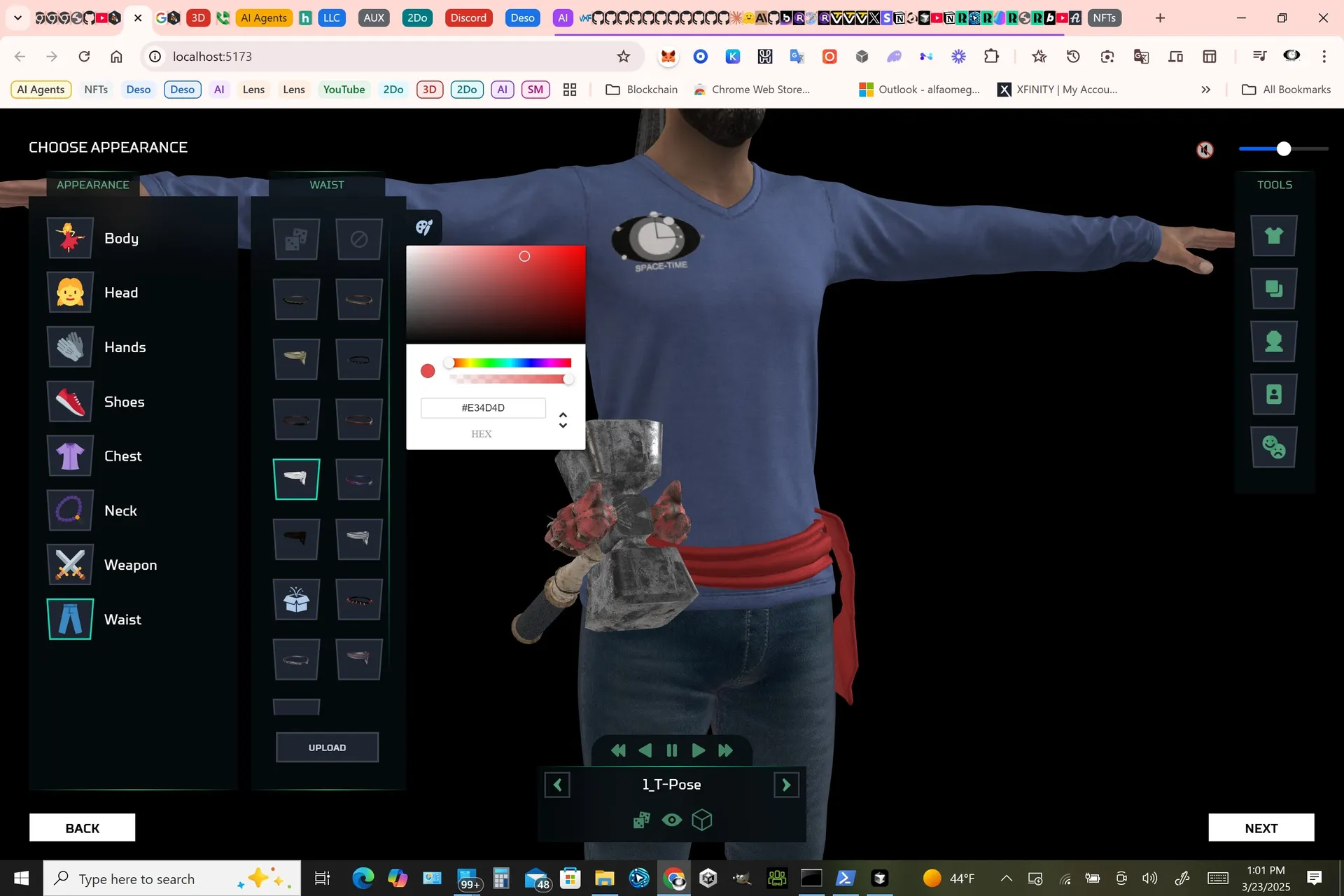Choose the Chest category
This screenshot has width=1344, height=896.
[x=70, y=456]
